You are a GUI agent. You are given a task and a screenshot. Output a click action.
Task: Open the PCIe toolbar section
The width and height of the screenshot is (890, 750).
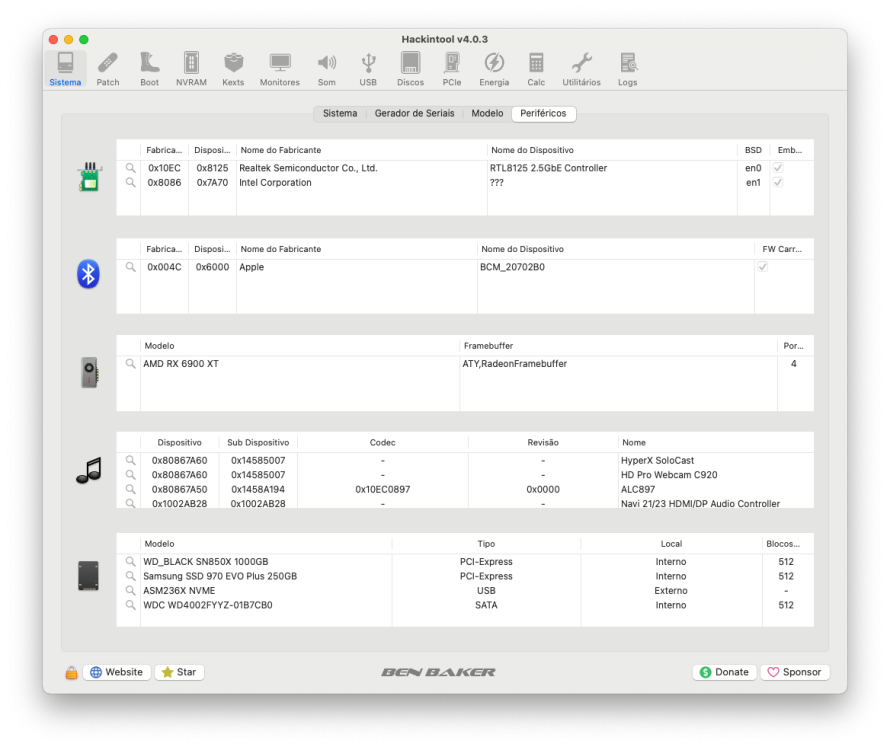click(452, 69)
